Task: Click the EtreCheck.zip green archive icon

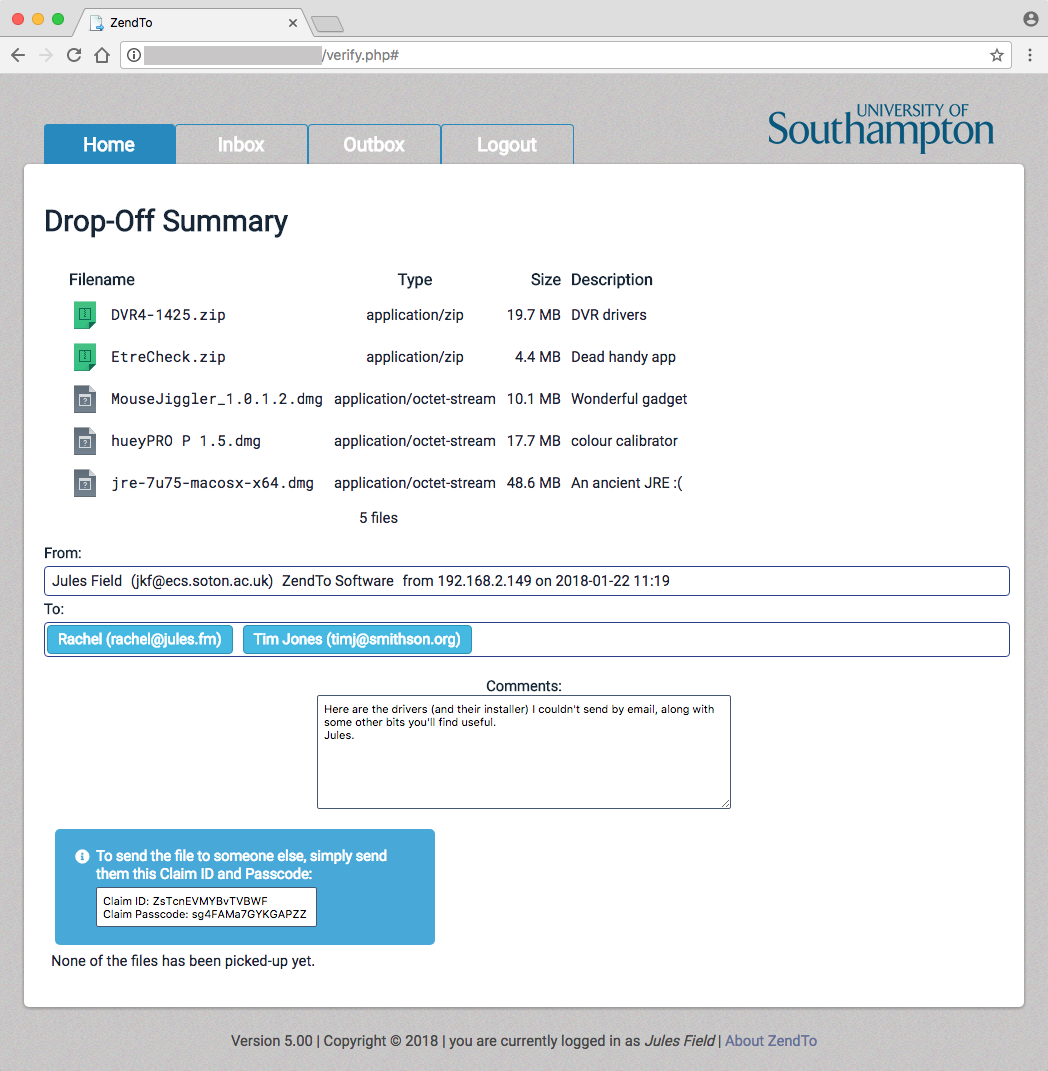Action: coord(85,357)
